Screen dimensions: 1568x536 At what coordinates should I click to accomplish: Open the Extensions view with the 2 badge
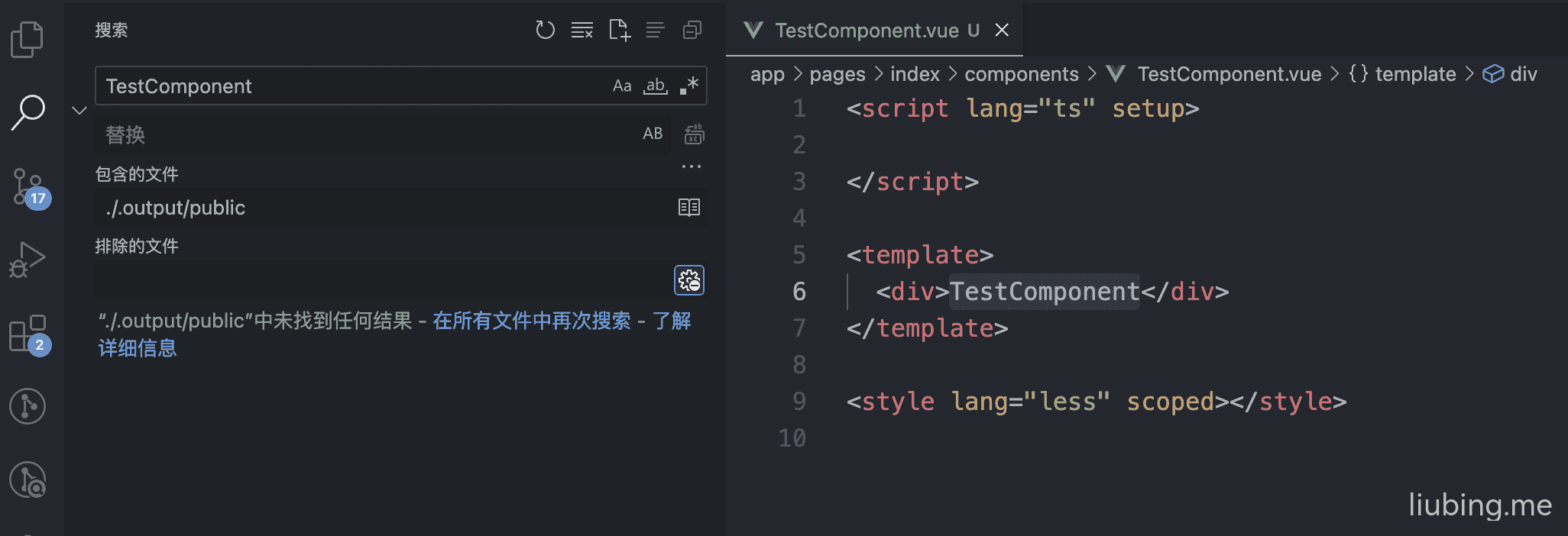click(x=30, y=334)
